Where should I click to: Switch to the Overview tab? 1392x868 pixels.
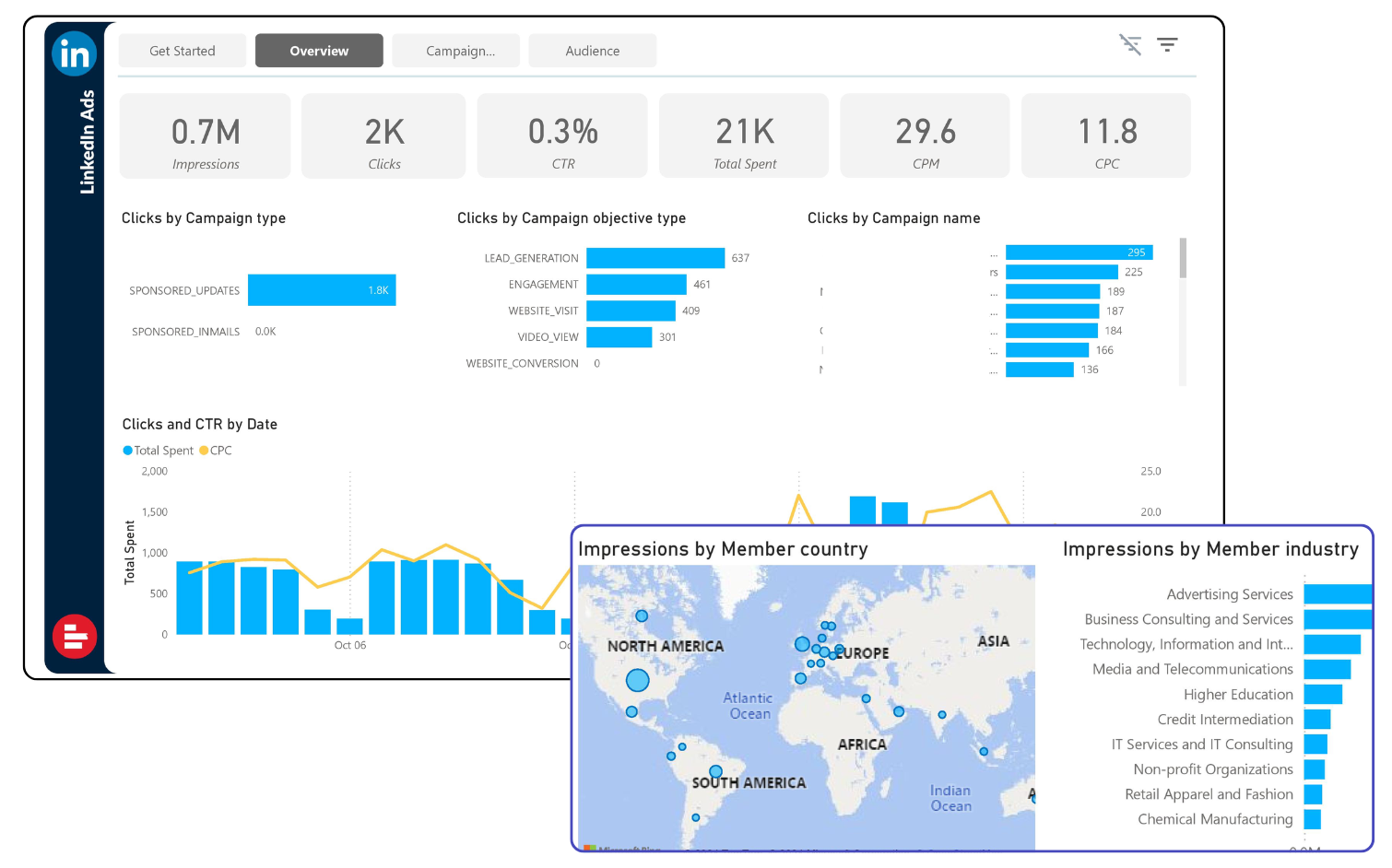pos(319,51)
